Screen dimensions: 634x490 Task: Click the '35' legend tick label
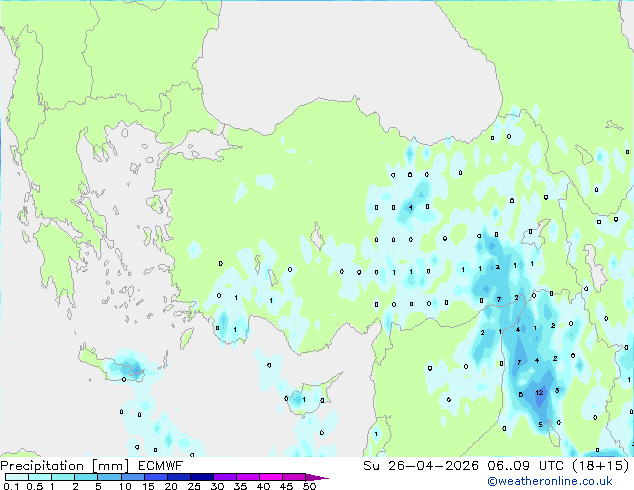tap(240, 486)
